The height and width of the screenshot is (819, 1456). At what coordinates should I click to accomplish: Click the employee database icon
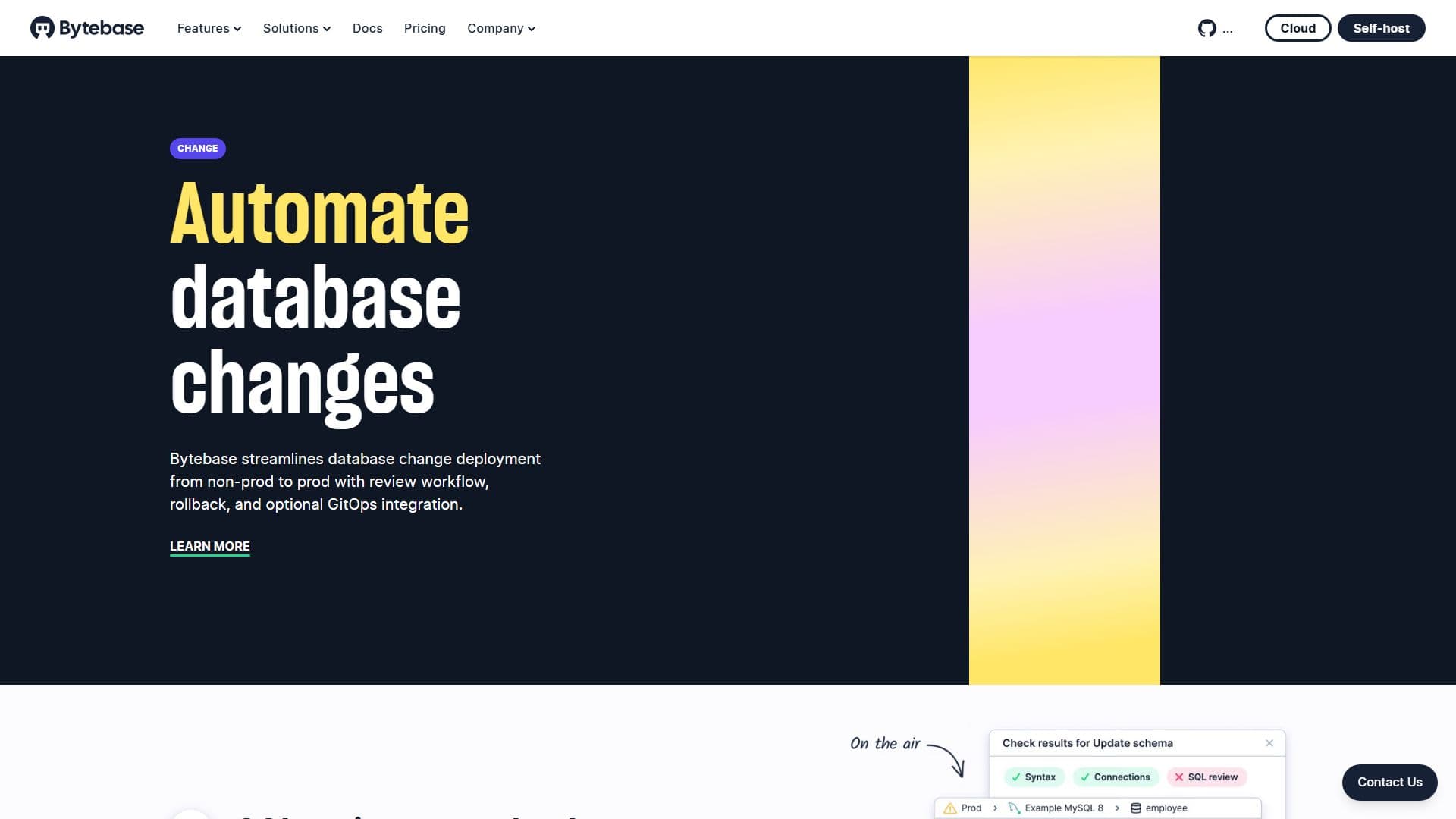click(1136, 808)
